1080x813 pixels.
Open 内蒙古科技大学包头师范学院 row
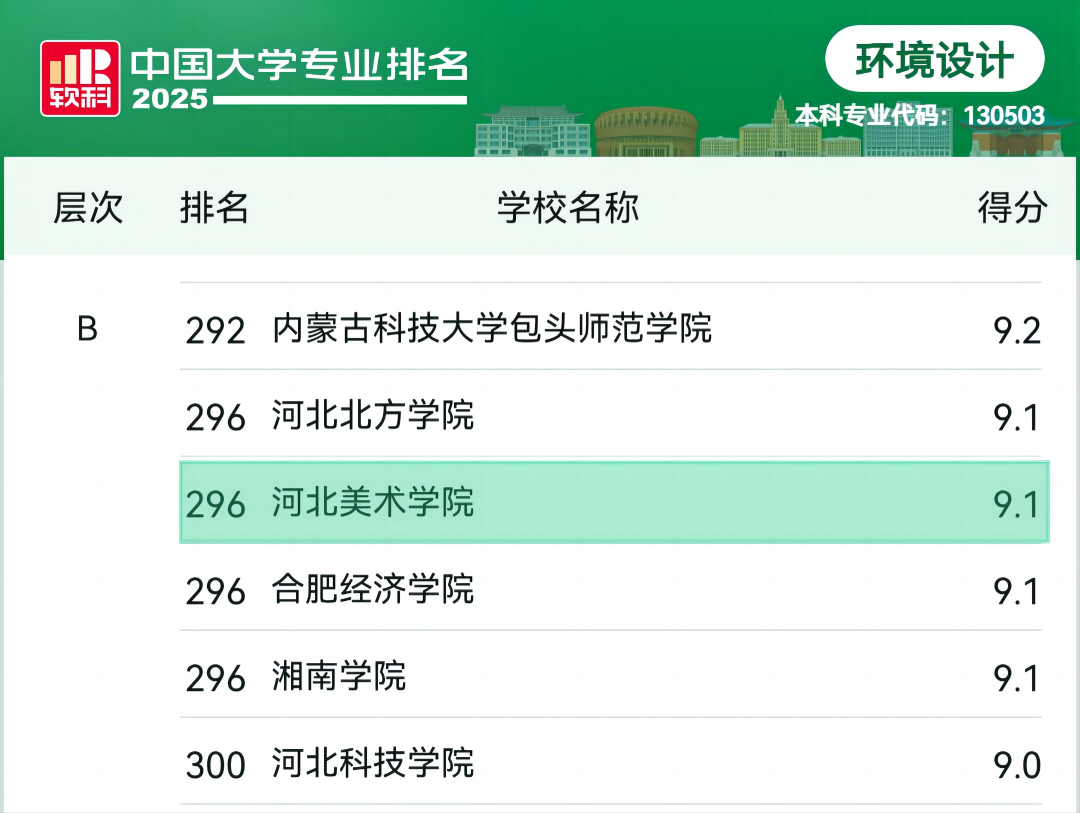(492, 329)
